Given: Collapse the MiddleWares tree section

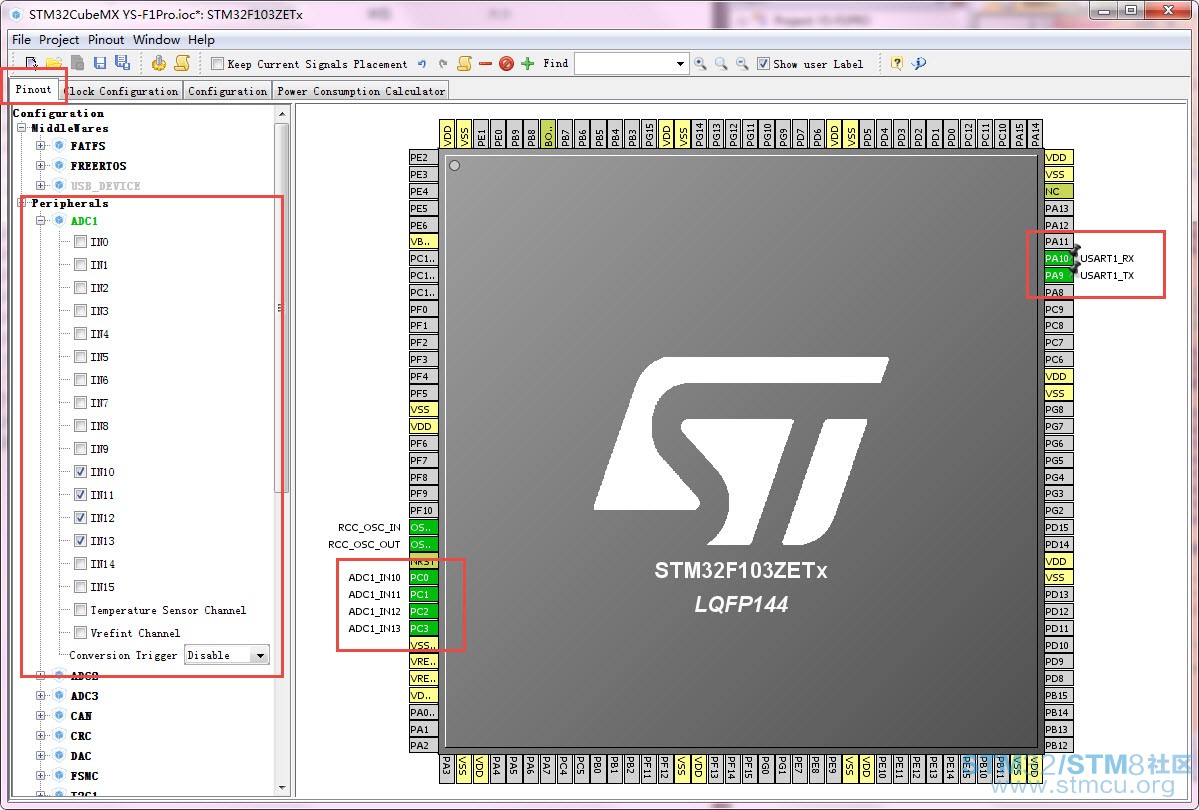Looking at the screenshot, I should (x=21, y=128).
